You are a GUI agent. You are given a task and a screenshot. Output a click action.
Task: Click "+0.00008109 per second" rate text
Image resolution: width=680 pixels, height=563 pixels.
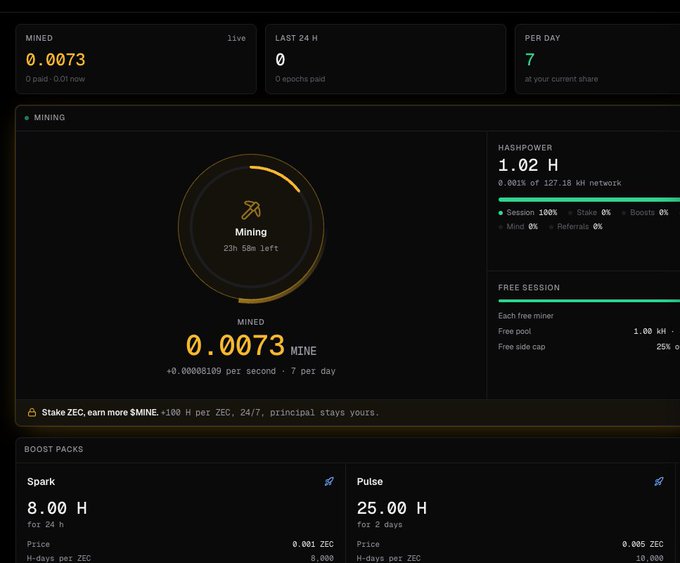pos(221,371)
